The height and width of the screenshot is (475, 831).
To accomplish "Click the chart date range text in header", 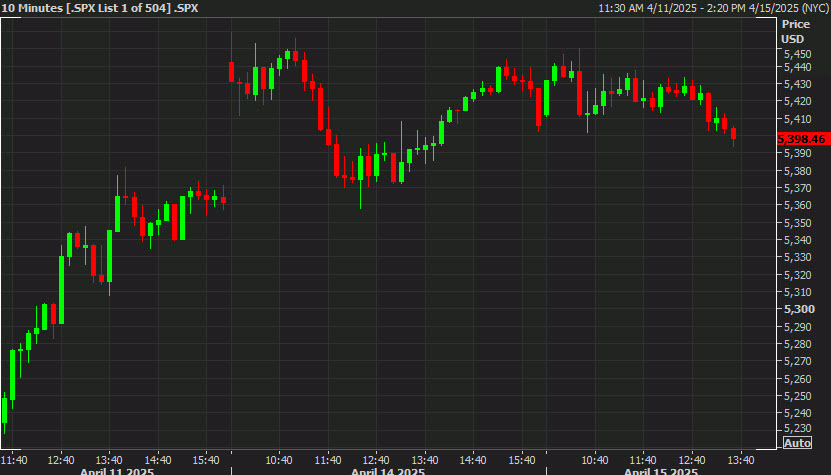I will [713, 8].
